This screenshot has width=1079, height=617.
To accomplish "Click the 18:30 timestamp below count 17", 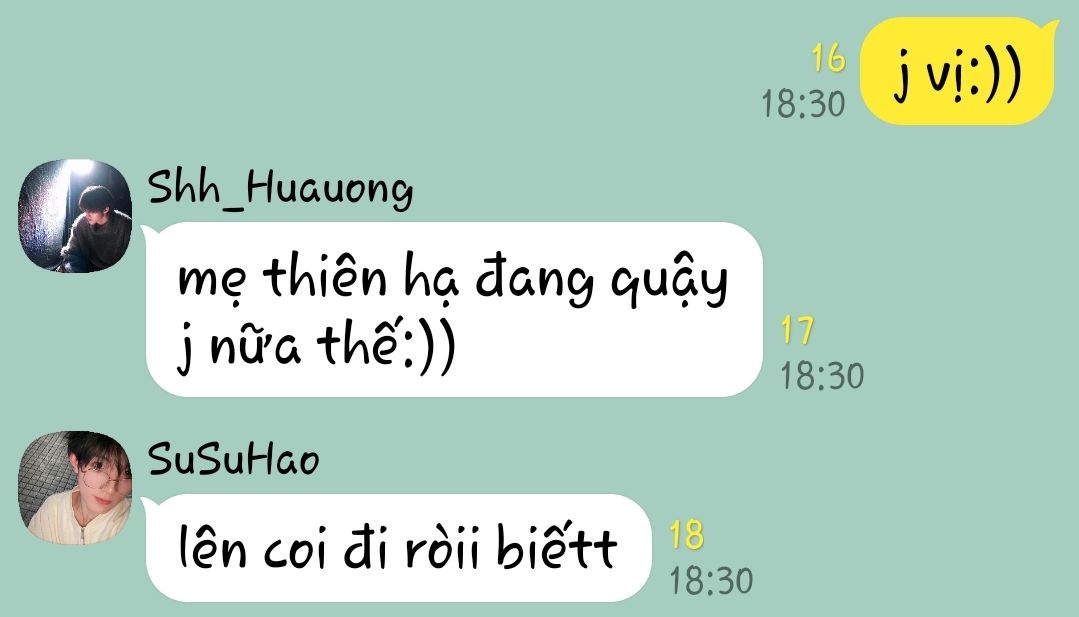I will click(x=822, y=376).
